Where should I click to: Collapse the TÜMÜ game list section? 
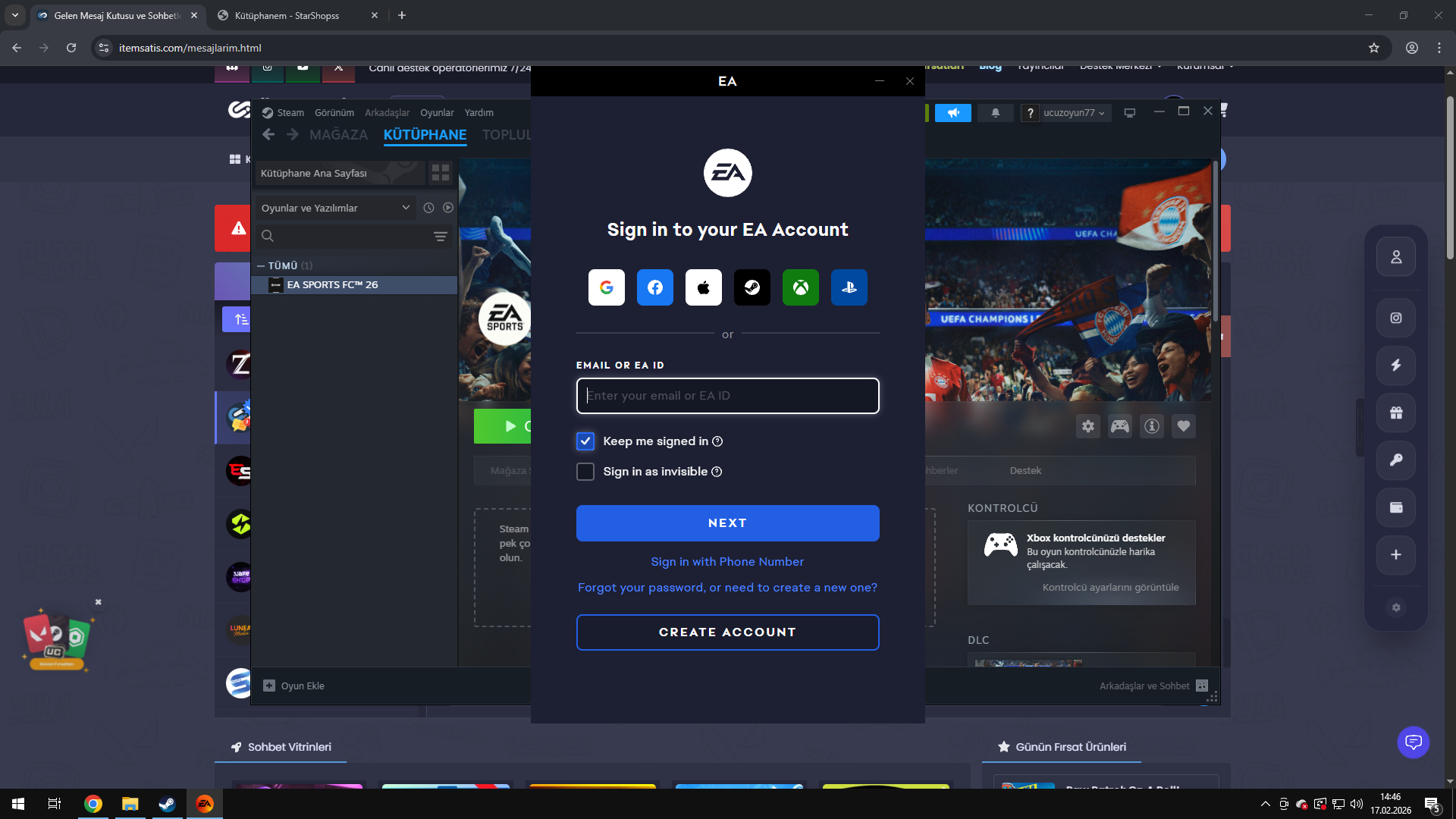coord(261,266)
